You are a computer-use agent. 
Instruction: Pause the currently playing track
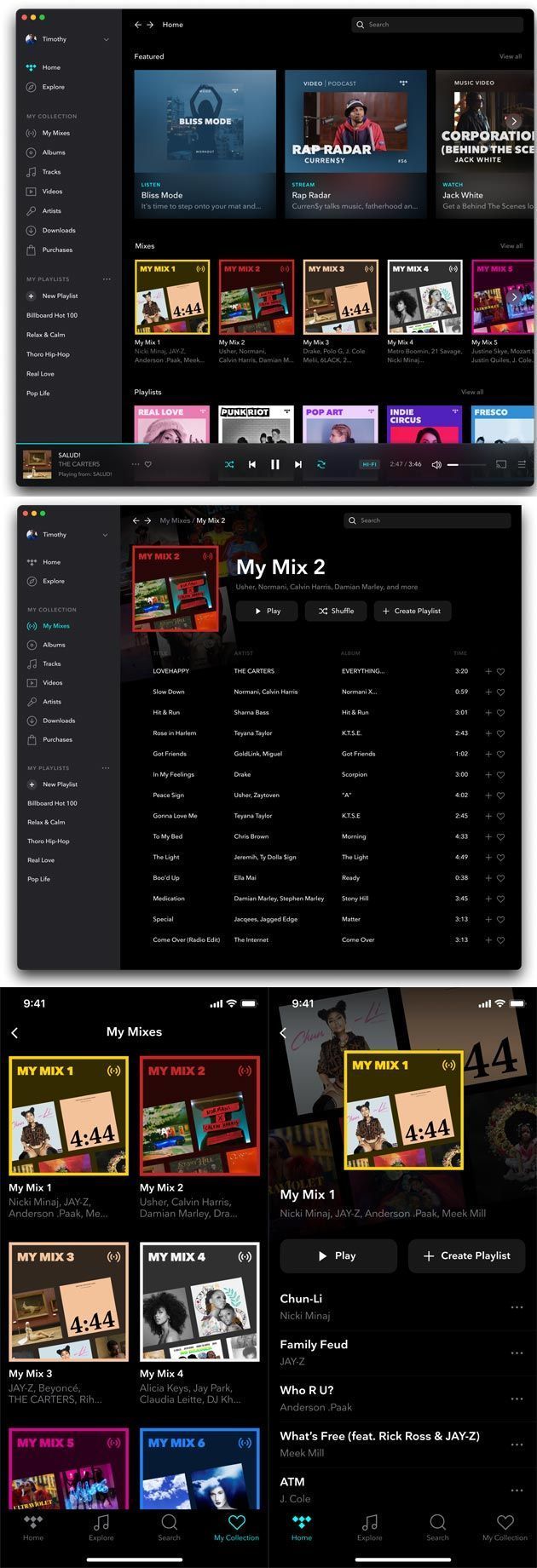[274, 464]
